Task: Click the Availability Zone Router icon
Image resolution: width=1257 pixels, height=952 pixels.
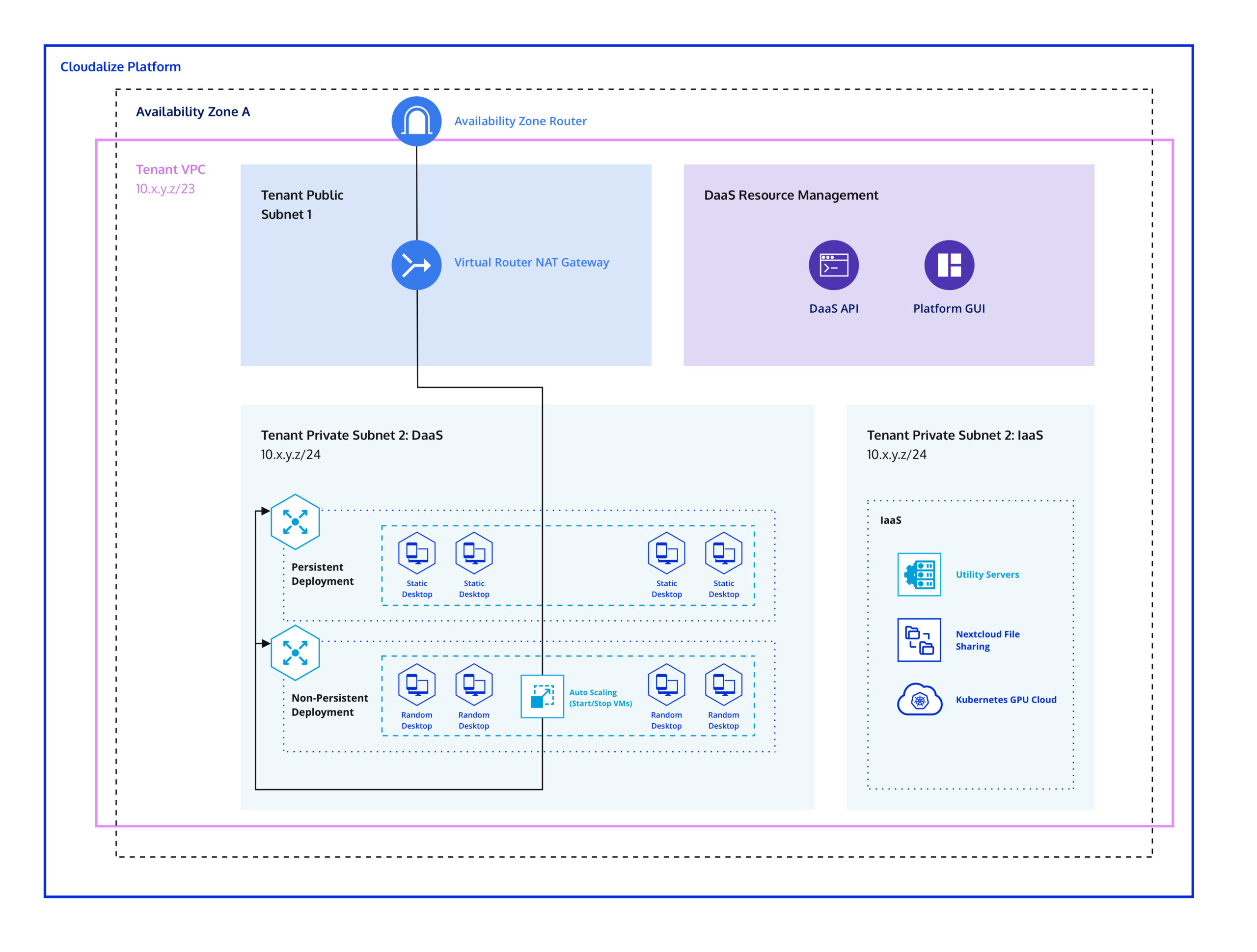Action: pos(416,121)
